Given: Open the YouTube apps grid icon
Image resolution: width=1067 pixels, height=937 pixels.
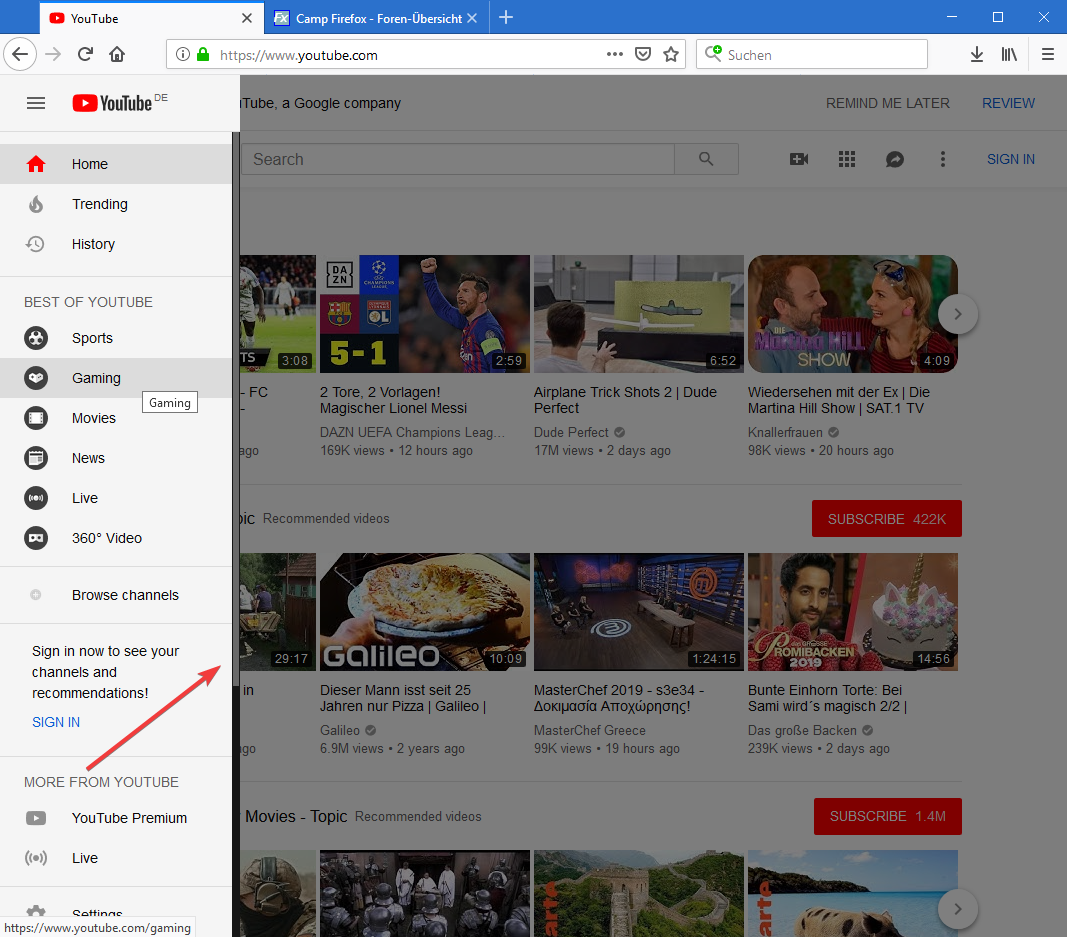Looking at the screenshot, I should pos(847,159).
